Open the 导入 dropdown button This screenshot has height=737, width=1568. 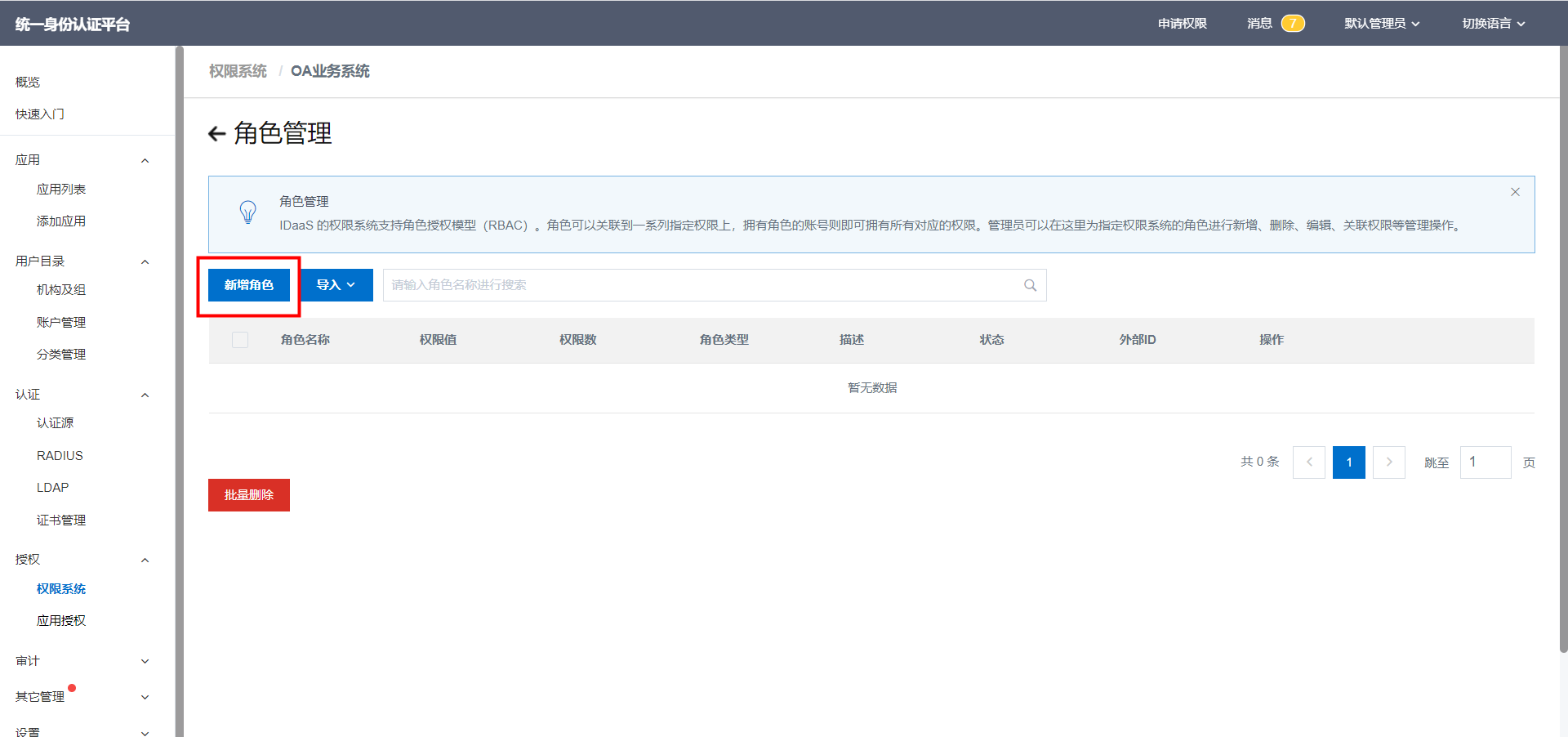point(336,285)
